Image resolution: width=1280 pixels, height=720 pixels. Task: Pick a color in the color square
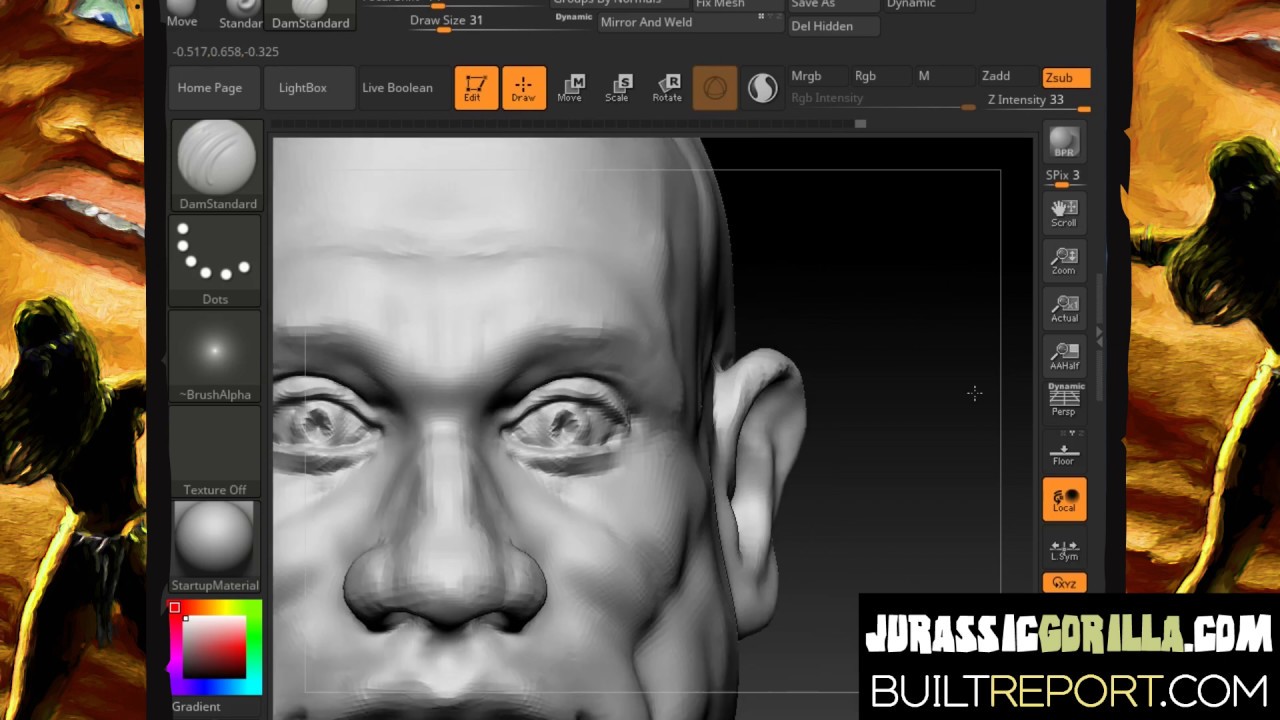pos(214,647)
